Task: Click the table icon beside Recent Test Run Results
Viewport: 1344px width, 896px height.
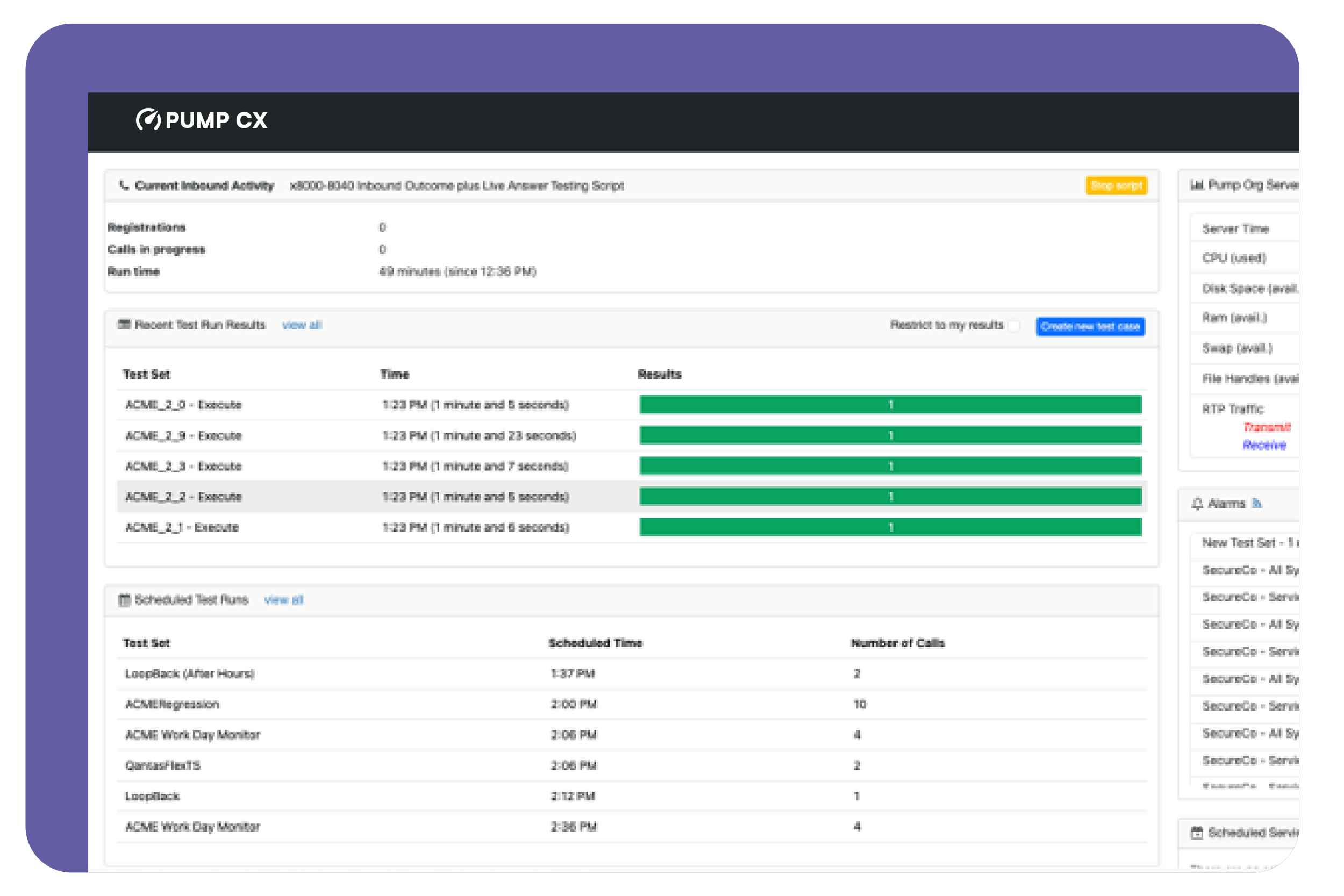Action: click(124, 325)
